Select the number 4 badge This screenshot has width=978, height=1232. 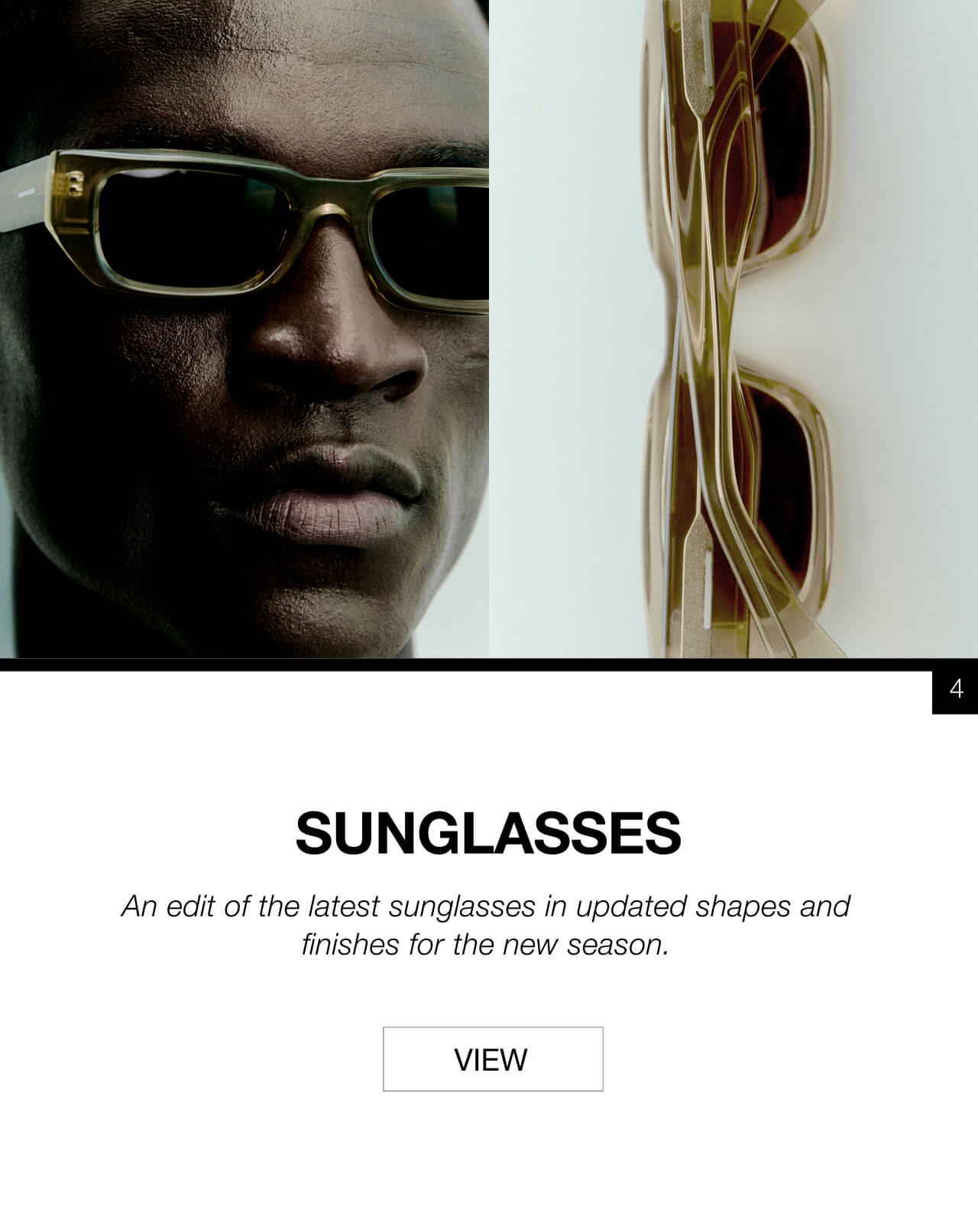click(955, 689)
